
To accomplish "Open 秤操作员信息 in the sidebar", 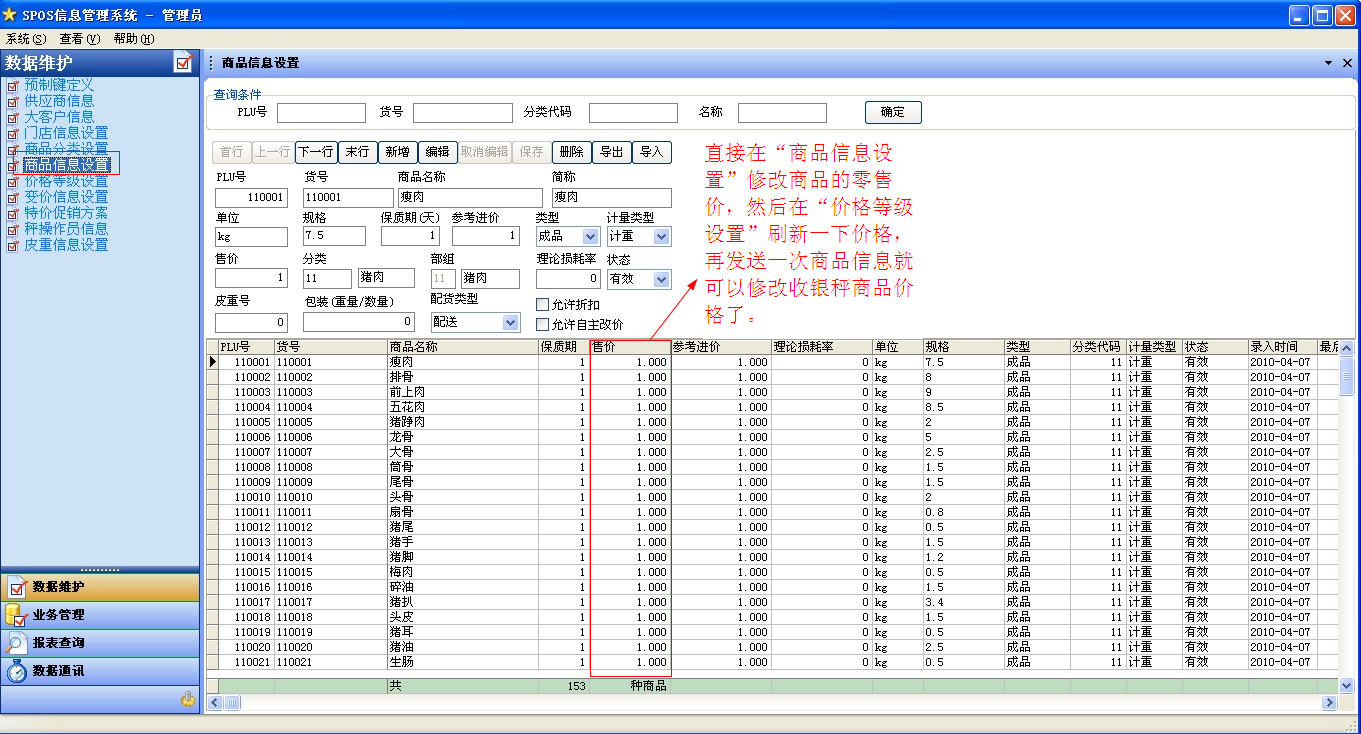I will (x=66, y=230).
